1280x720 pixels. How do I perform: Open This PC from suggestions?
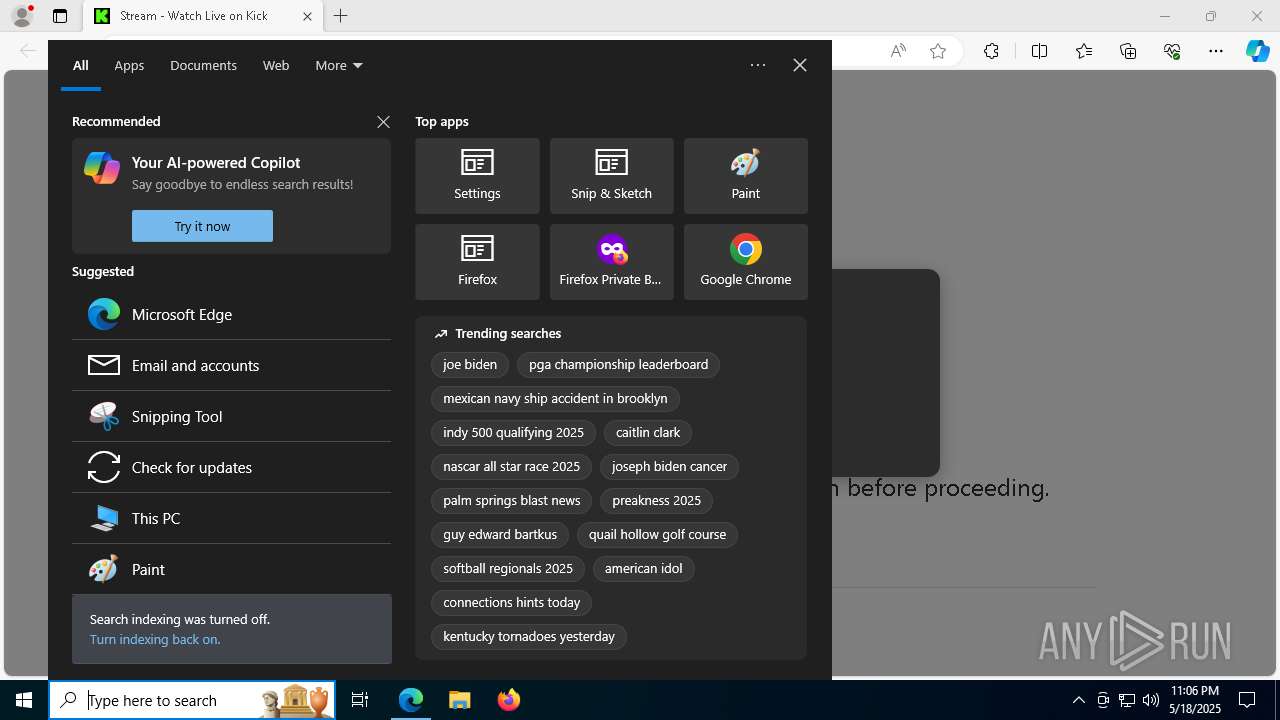click(x=231, y=518)
